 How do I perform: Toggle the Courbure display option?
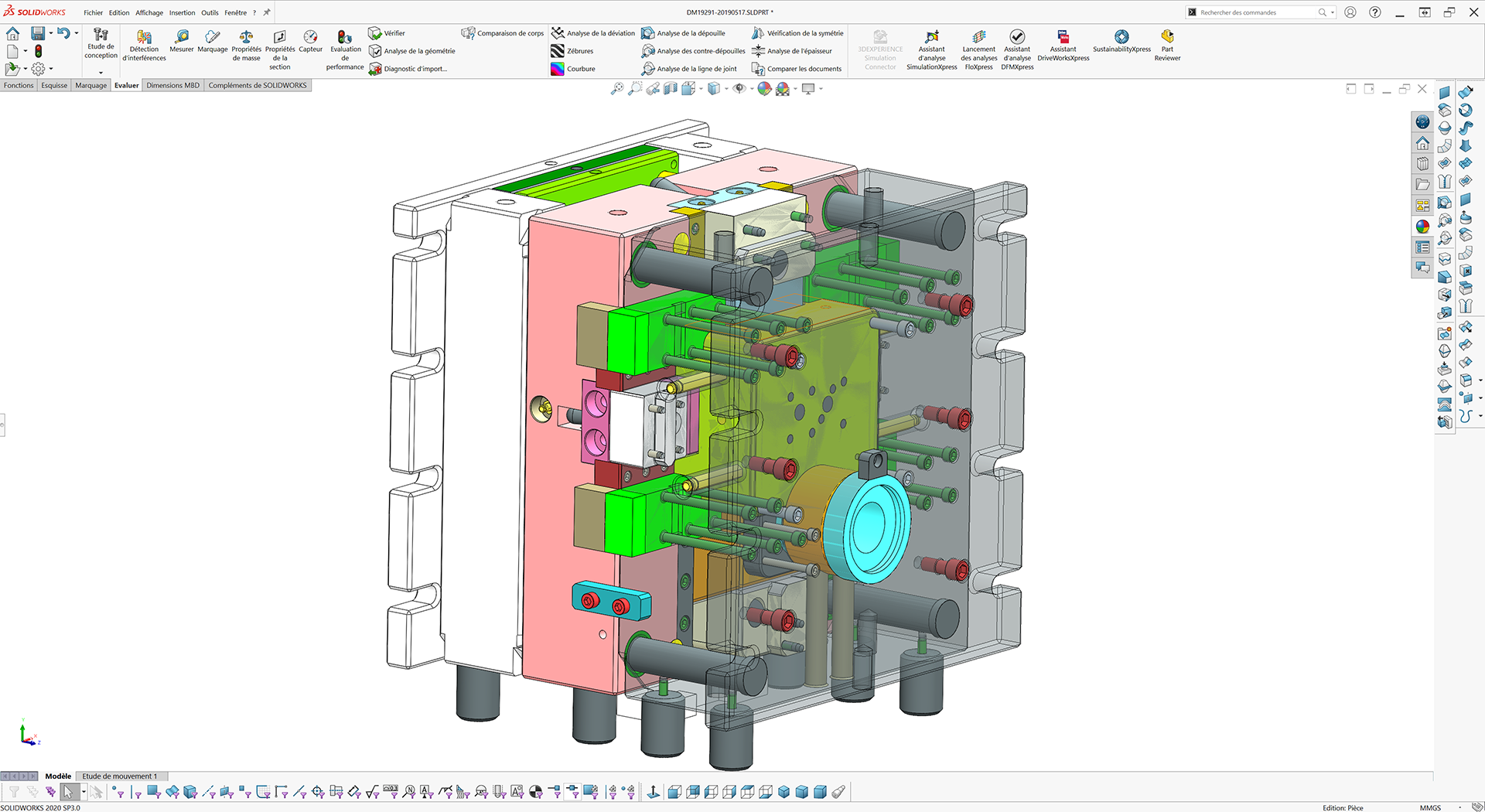pos(558,69)
